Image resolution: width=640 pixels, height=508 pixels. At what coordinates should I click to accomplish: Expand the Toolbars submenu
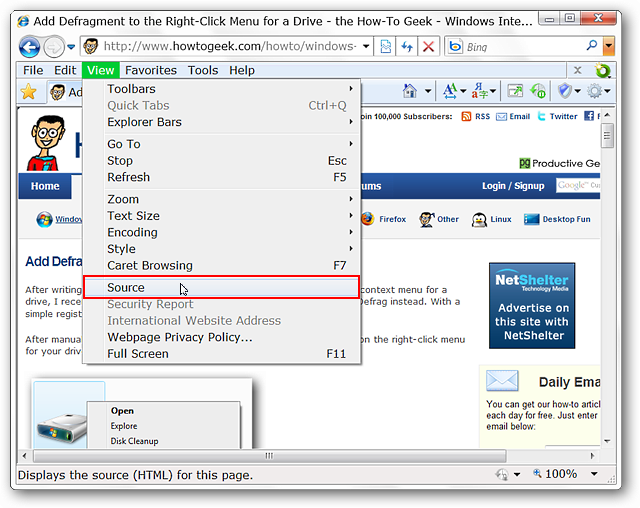(222, 89)
